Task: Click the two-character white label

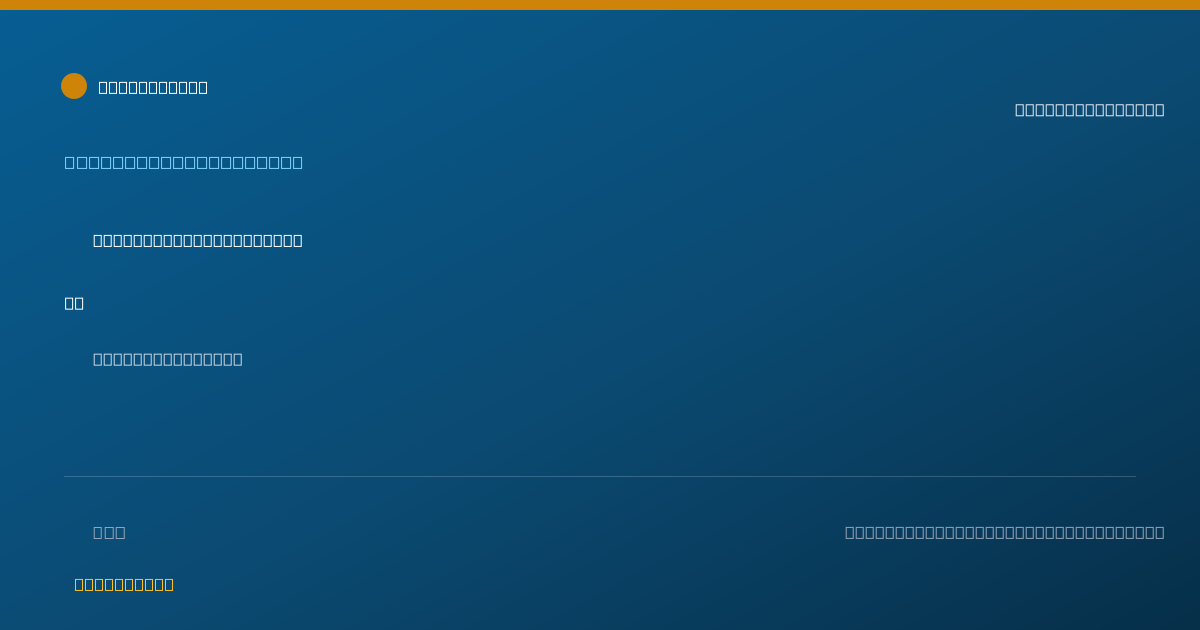Action: [x=74, y=303]
